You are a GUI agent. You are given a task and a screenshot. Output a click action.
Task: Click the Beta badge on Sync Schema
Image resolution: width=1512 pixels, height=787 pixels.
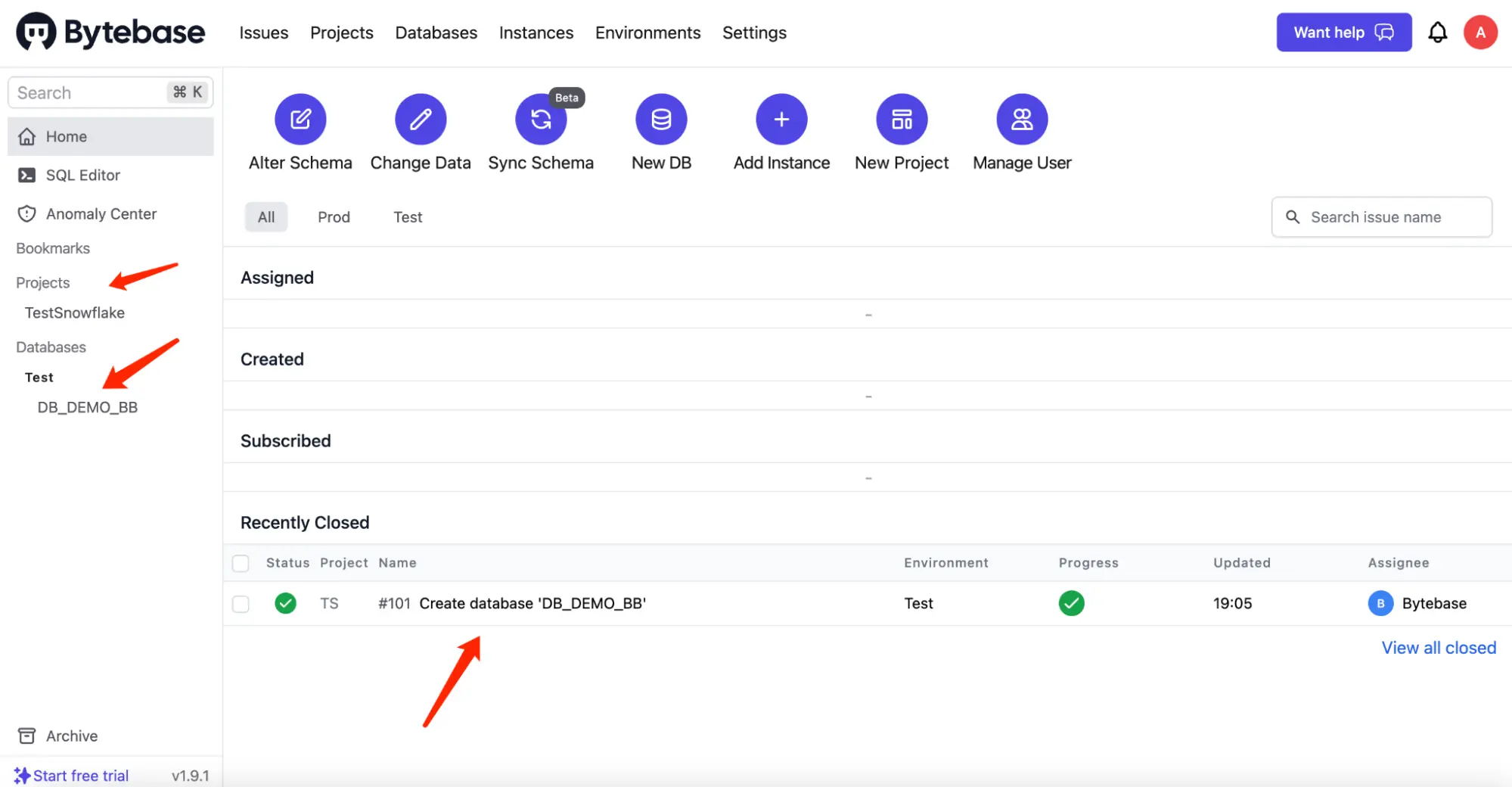point(567,98)
